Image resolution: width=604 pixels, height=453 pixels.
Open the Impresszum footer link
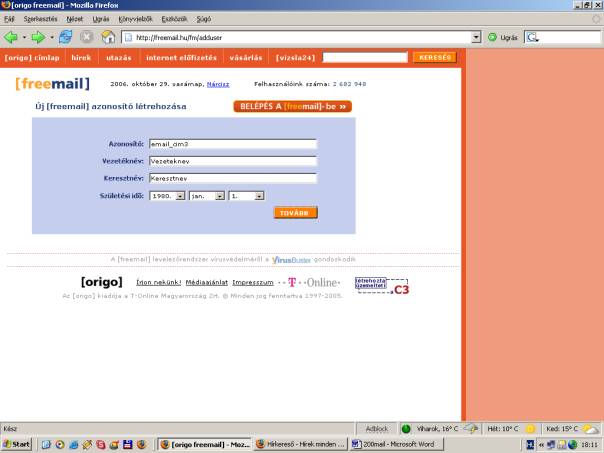click(252, 282)
